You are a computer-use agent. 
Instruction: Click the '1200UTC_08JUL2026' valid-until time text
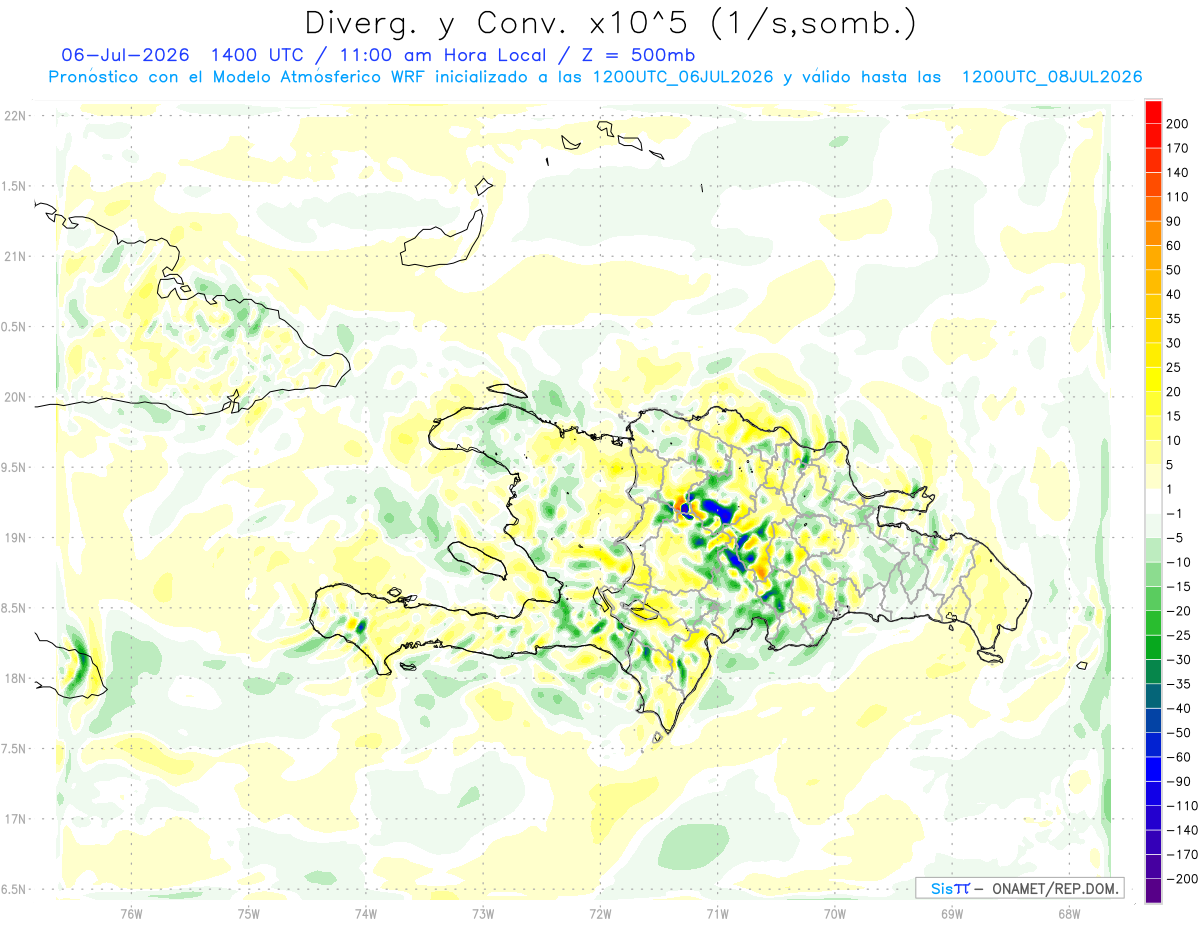tap(1052, 77)
